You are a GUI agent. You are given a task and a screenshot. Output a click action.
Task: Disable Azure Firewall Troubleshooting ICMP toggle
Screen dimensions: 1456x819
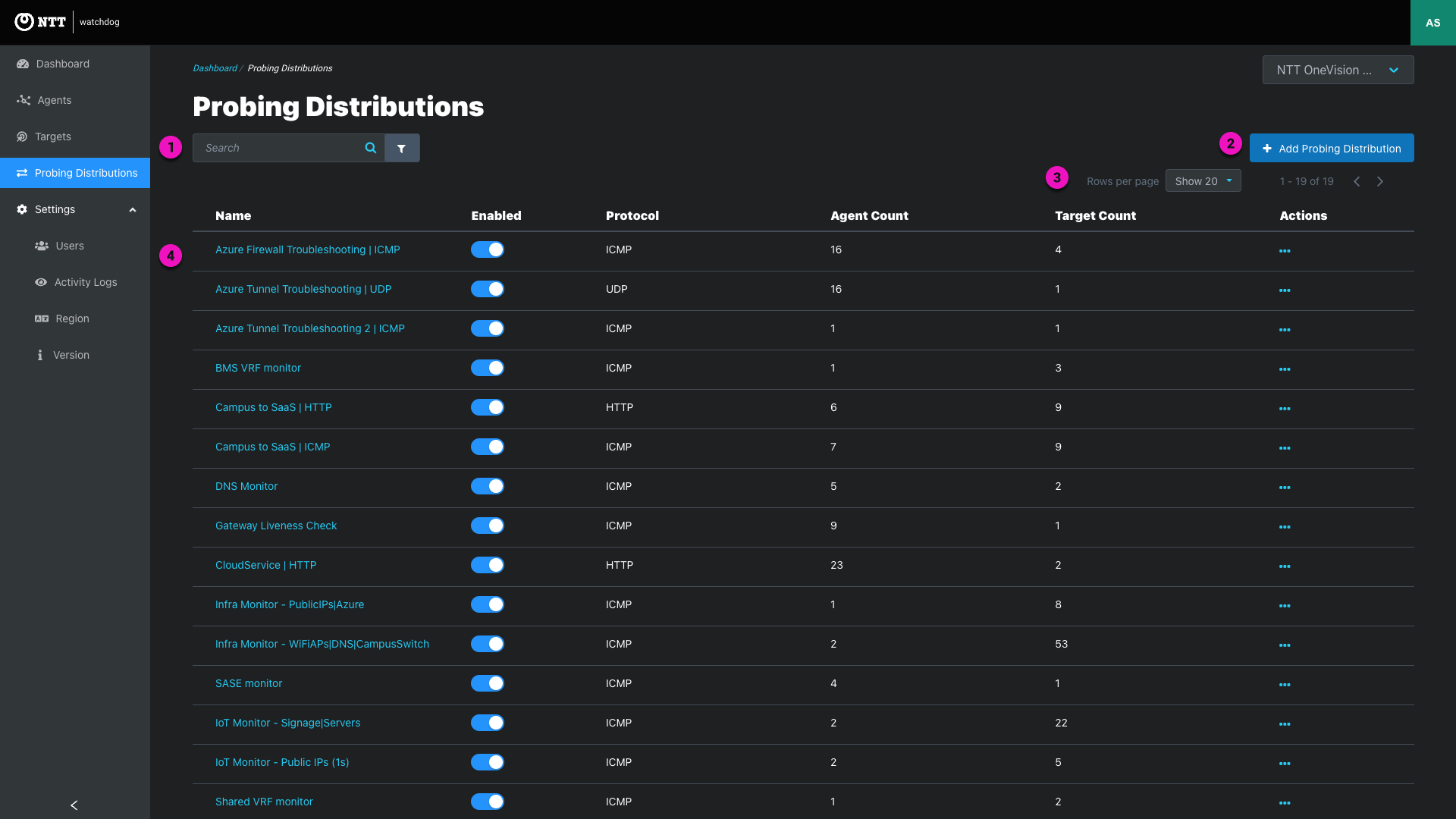tap(488, 249)
